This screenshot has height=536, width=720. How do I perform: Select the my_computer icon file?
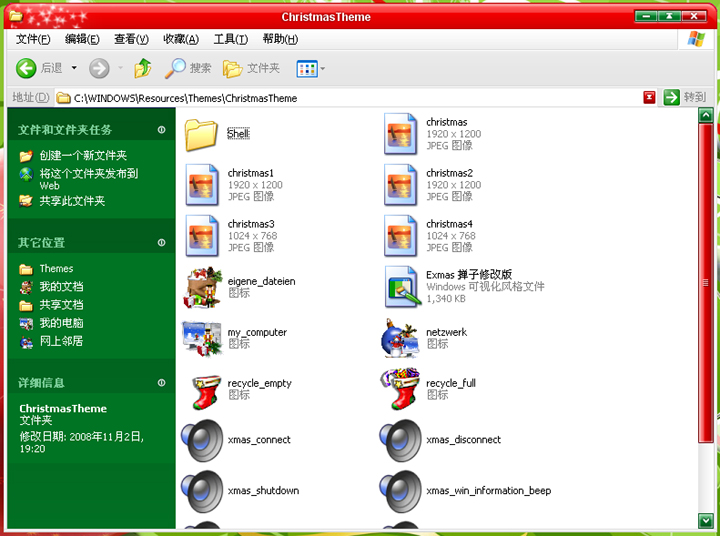pyautogui.click(x=202, y=339)
